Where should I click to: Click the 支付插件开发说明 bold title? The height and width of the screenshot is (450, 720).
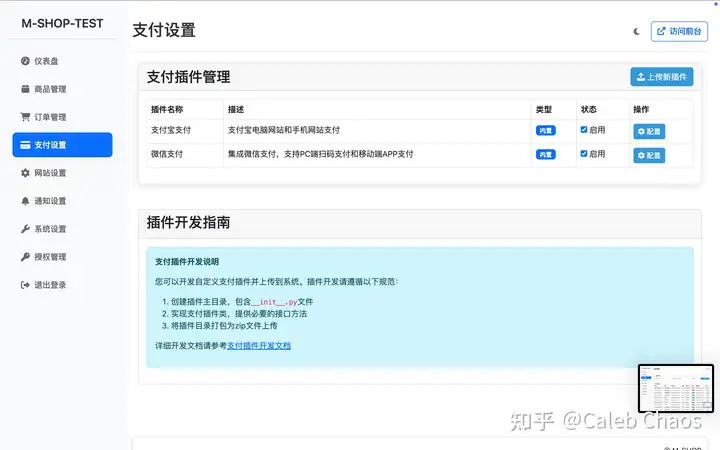(x=187, y=262)
